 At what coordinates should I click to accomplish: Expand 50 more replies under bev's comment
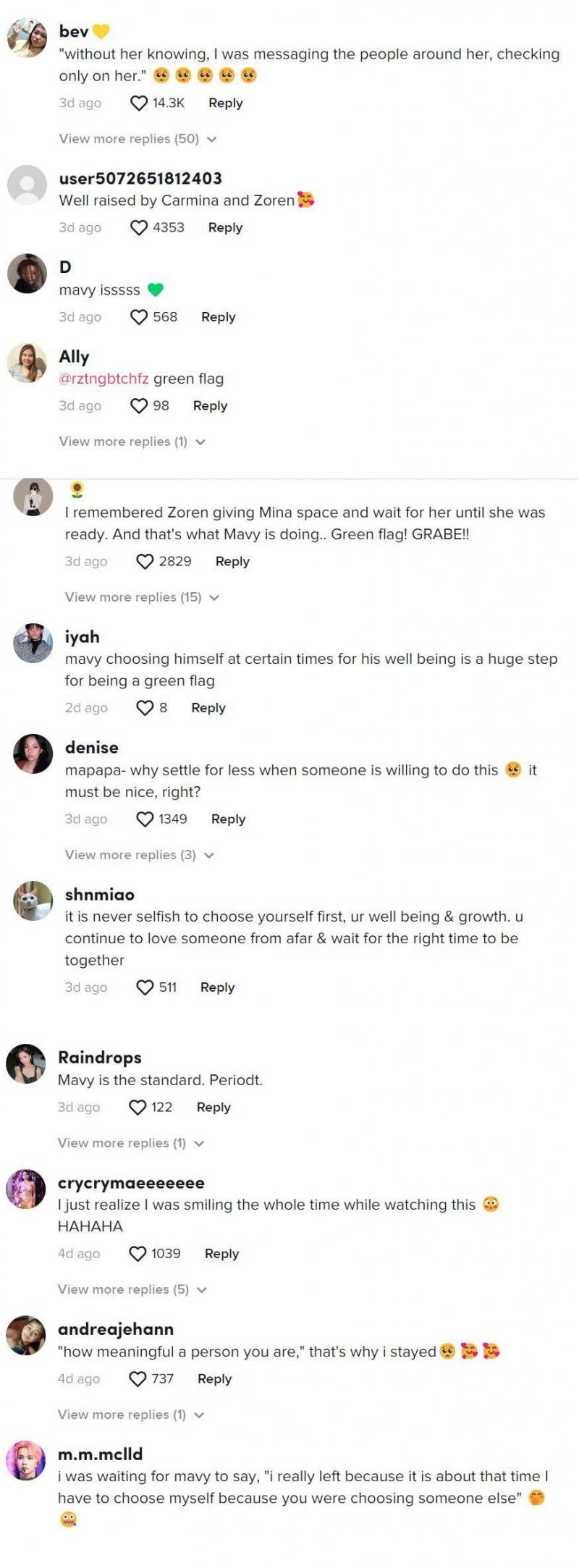[138, 139]
